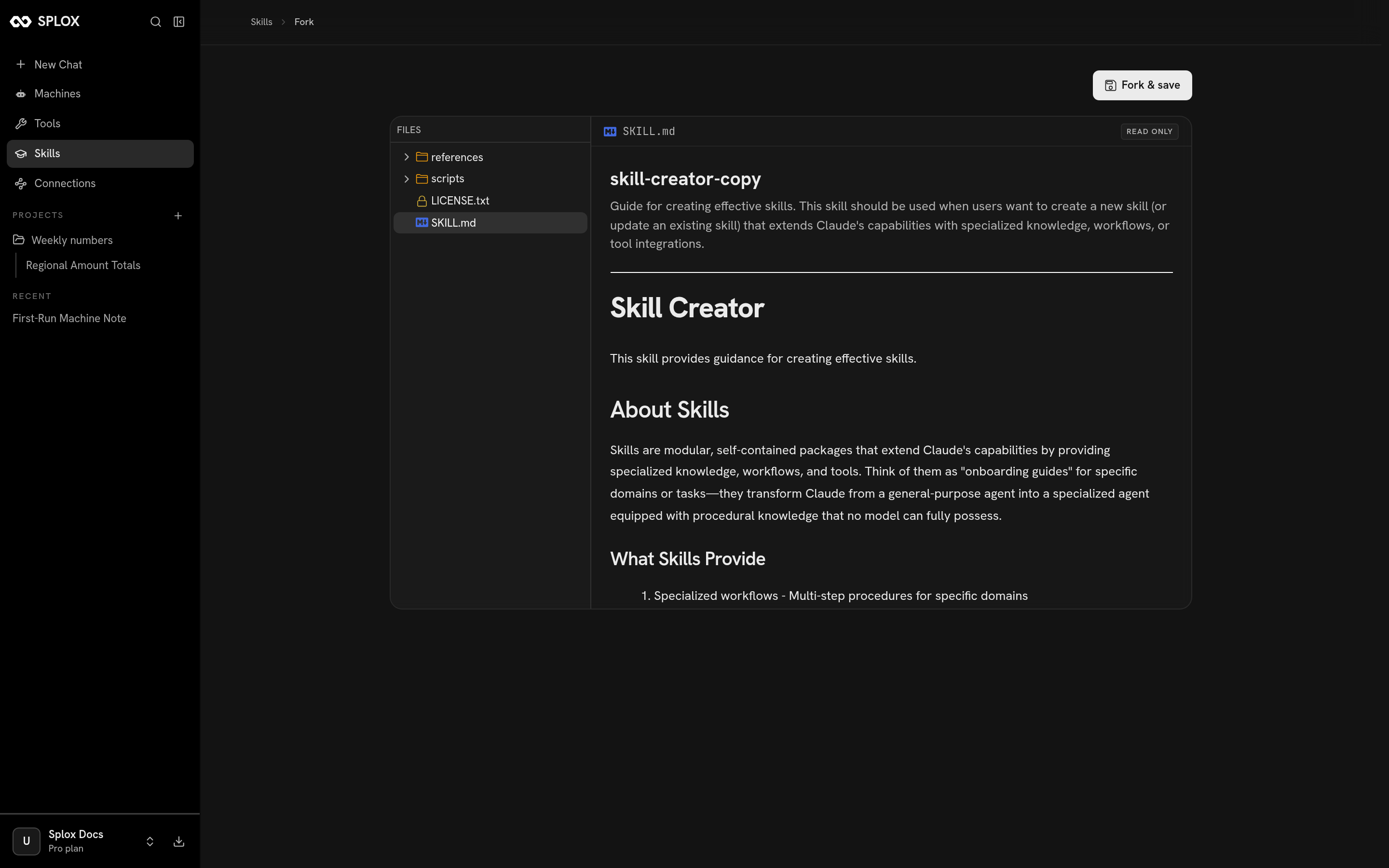Screen dimensions: 1389x868
Task: Click the Skills graduation cap icon
Action: pos(21,153)
